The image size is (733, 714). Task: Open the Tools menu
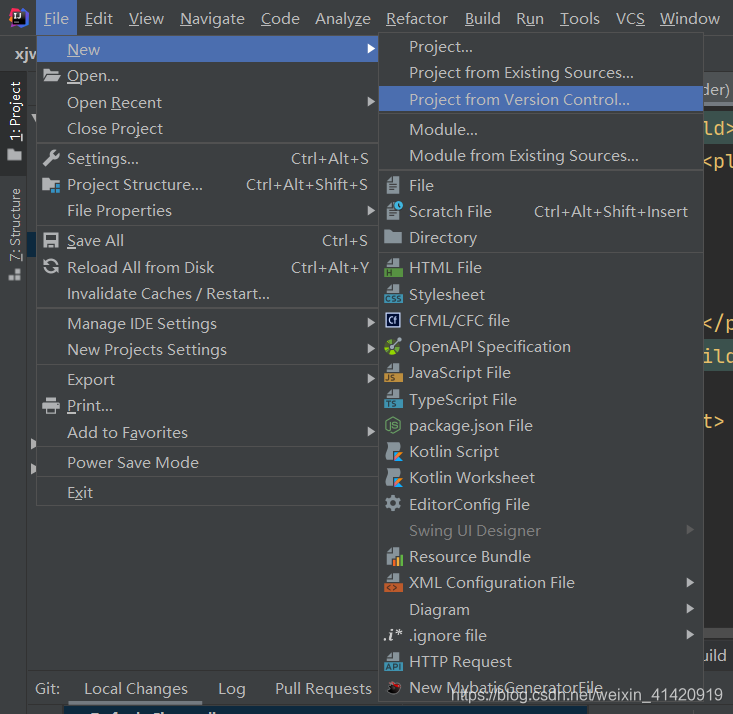[x=580, y=19]
